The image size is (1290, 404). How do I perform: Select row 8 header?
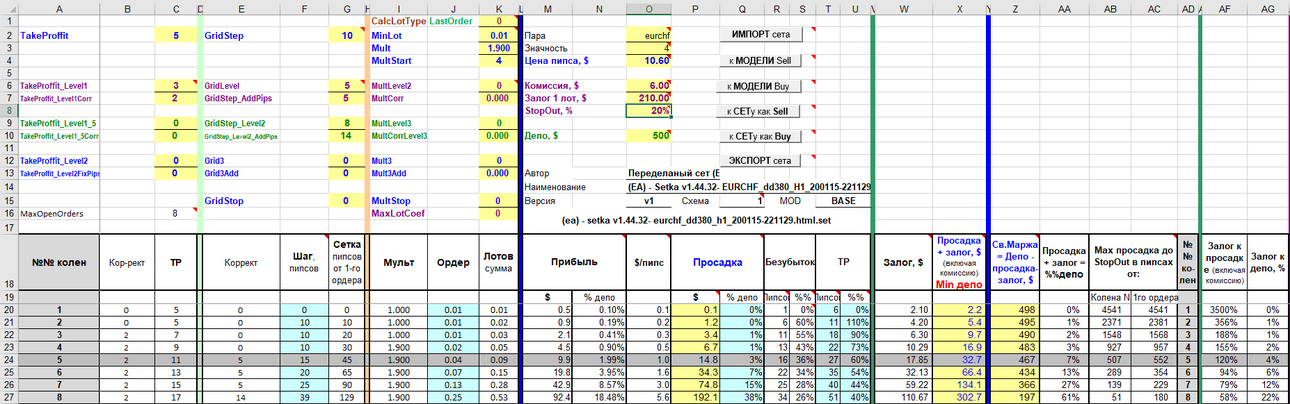pyautogui.click(x=9, y=111)
